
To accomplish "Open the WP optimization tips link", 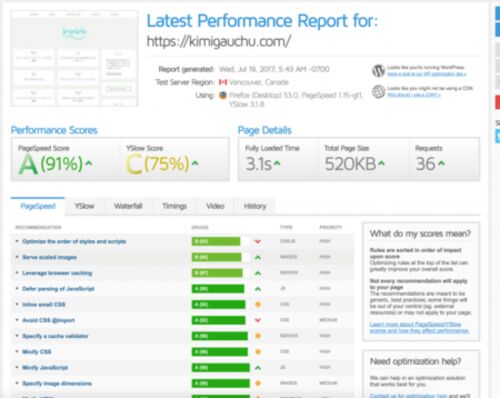I will click(427, 74).
